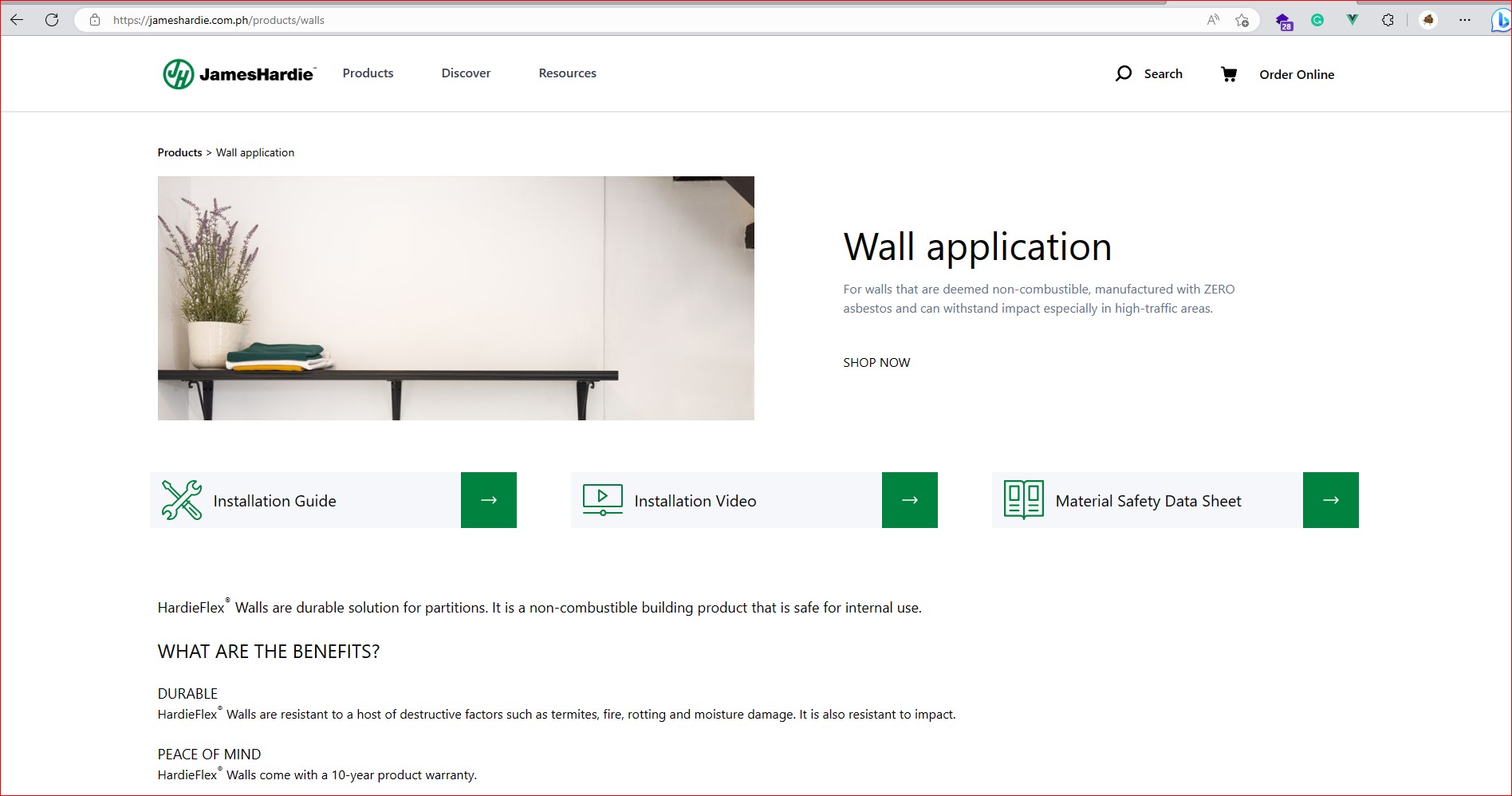Open the Vue devtools extension icon
This screenshot has height=796, width=1512.
point(1353,20)
